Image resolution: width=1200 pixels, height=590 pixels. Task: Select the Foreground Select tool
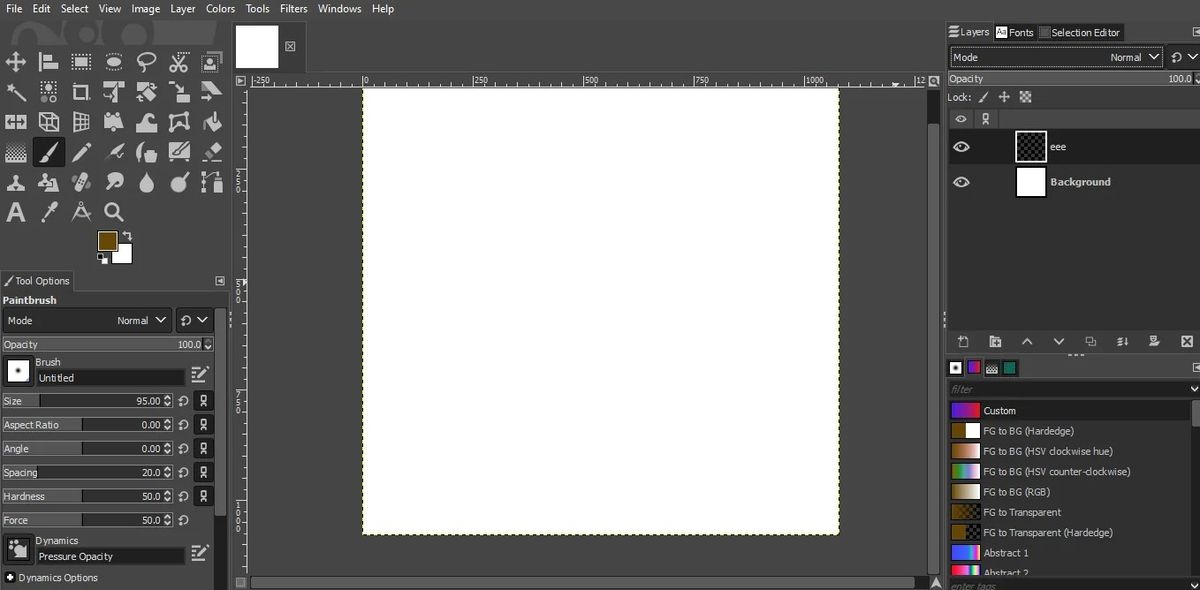[x=211, y=62]
